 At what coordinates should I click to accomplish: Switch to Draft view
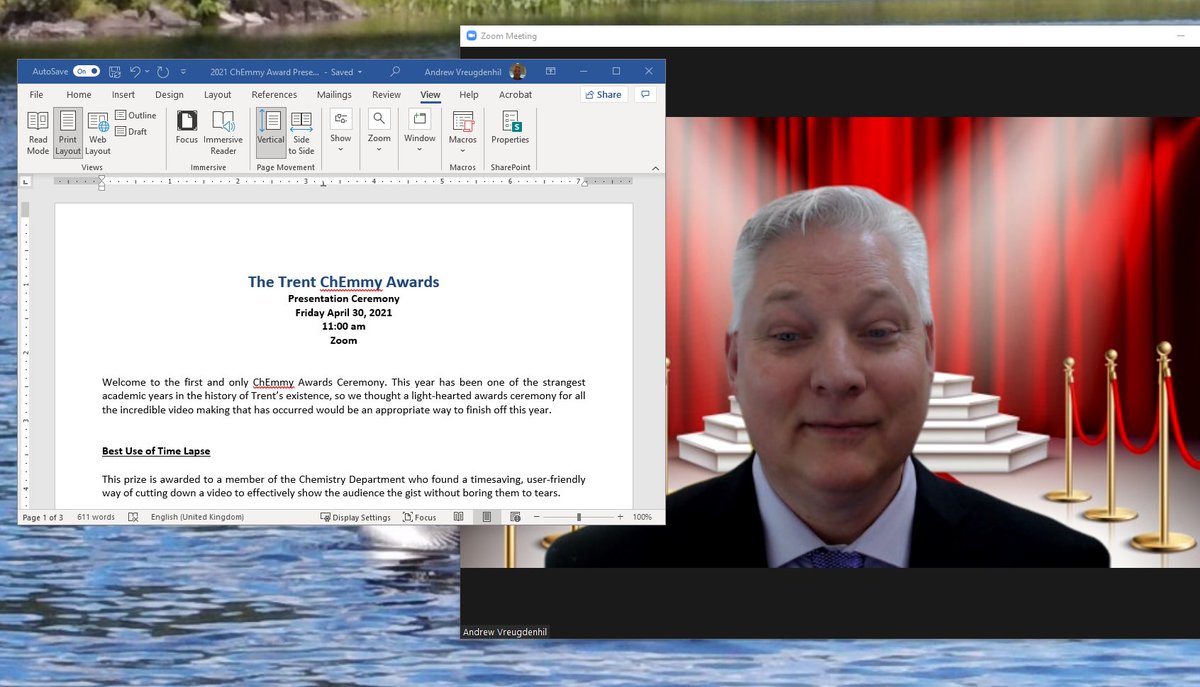132,131
